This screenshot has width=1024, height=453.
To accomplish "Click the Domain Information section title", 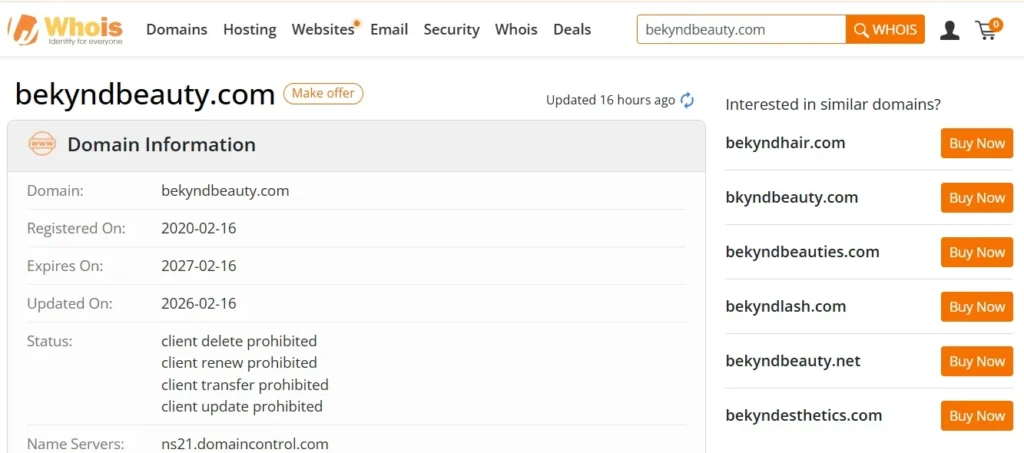I will [x=161, y=145].
